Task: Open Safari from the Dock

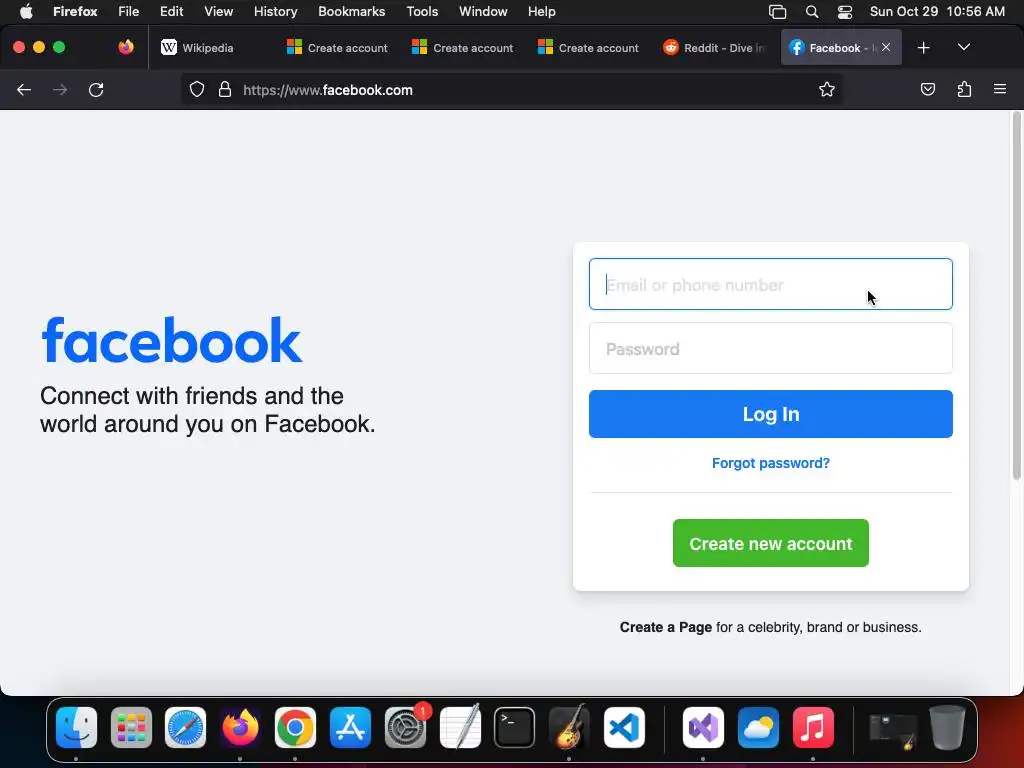Action: (x=185, y=728)
